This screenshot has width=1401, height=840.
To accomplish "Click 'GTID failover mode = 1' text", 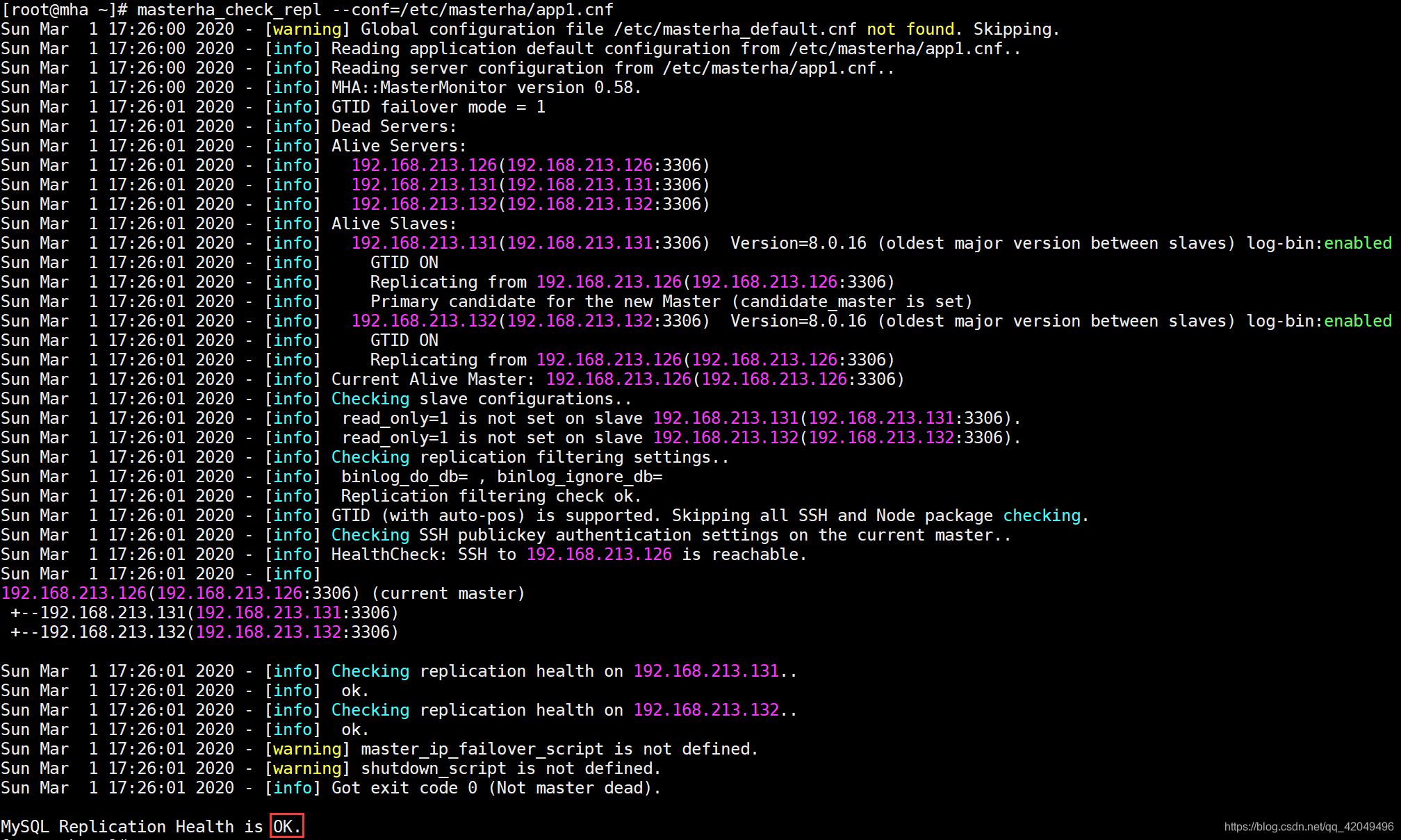I will tap(438, 107).
